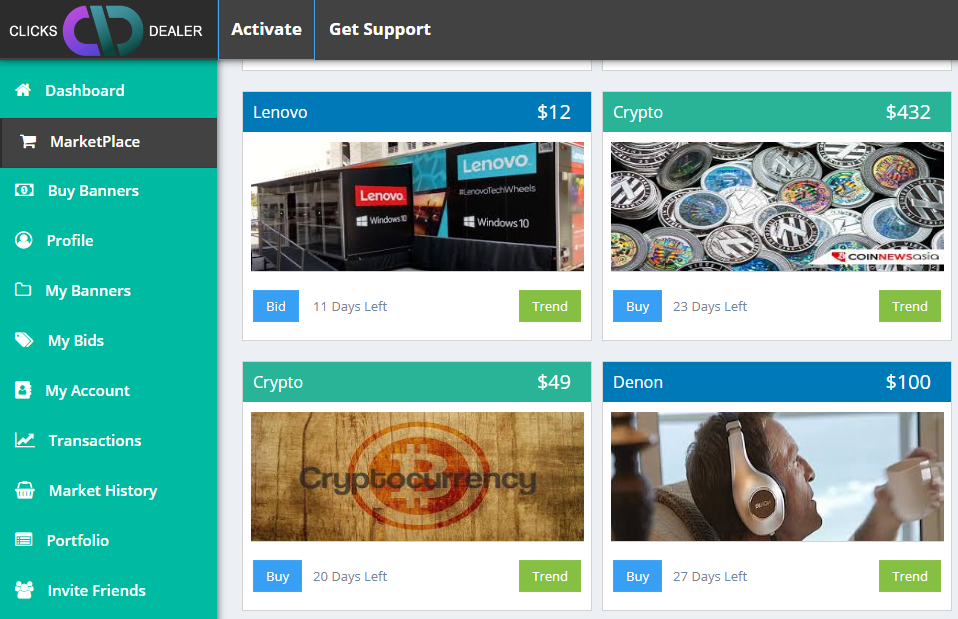Select MarketPlace in the sidebar
958x619 pixels.
(108, 142)
